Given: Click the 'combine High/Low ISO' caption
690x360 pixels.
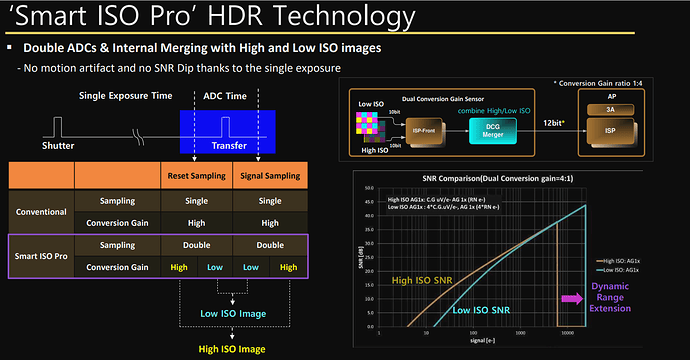Looking at the screenshot, I should [494, 111].
